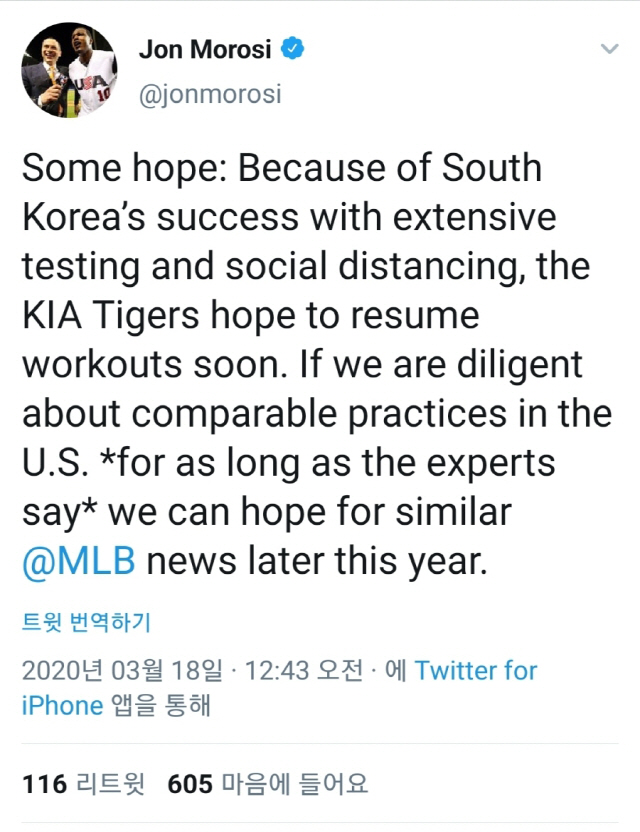Click the number 605 like count

pyautogui.click(x=190, y=785)
